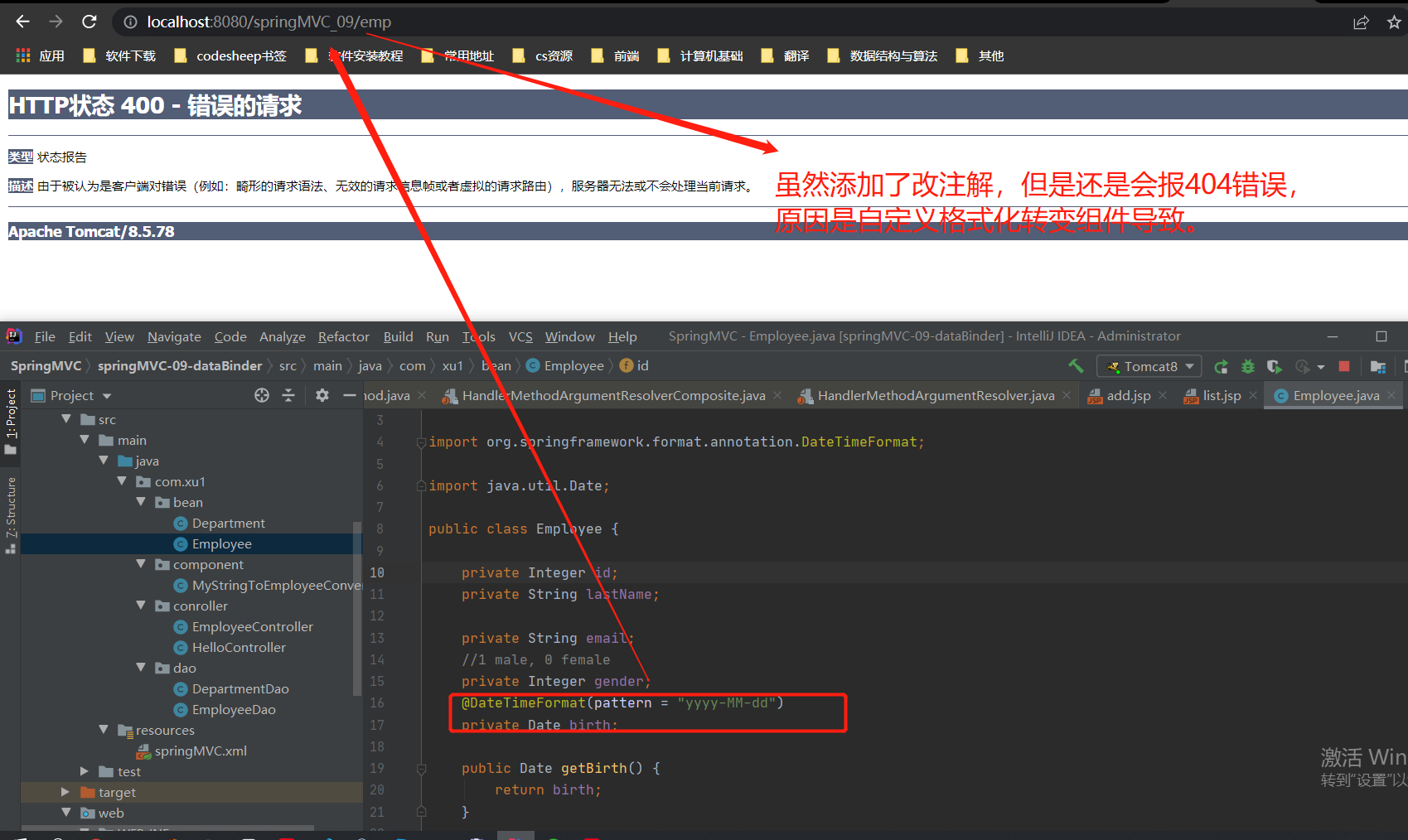This screenshot has height=840, width=1408.
Task: Close the list.jsp tab
Action: pyautogui.click(x=1253, y=396)
